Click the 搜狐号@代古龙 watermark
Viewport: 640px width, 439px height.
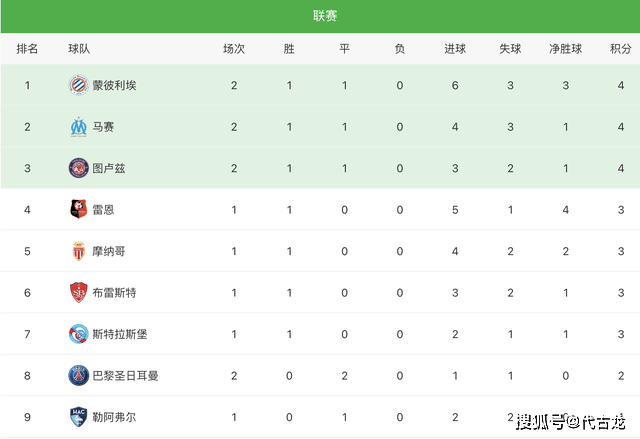tap(571, 422)
